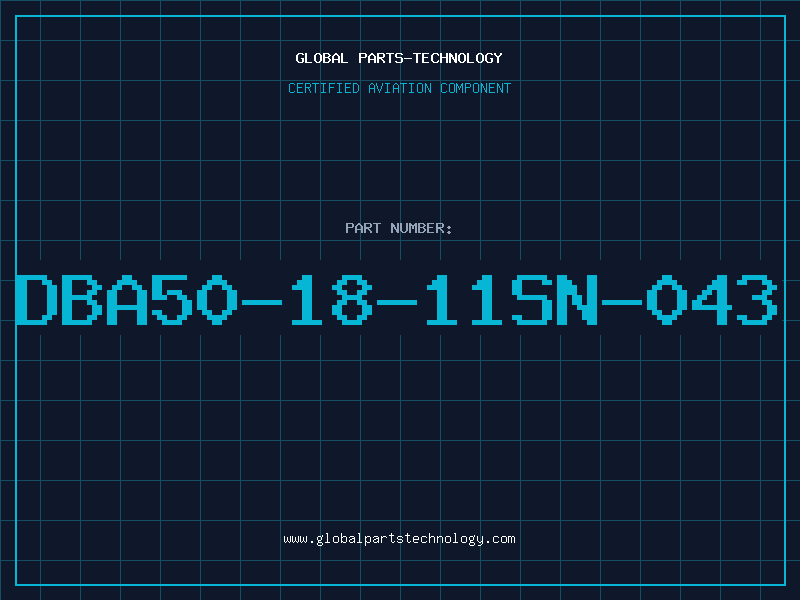Viewport: 800px width, 600px height.
Task: Click the GLOBAL PARTS-TECHNOLOGY heading
Action: [399, 58]
